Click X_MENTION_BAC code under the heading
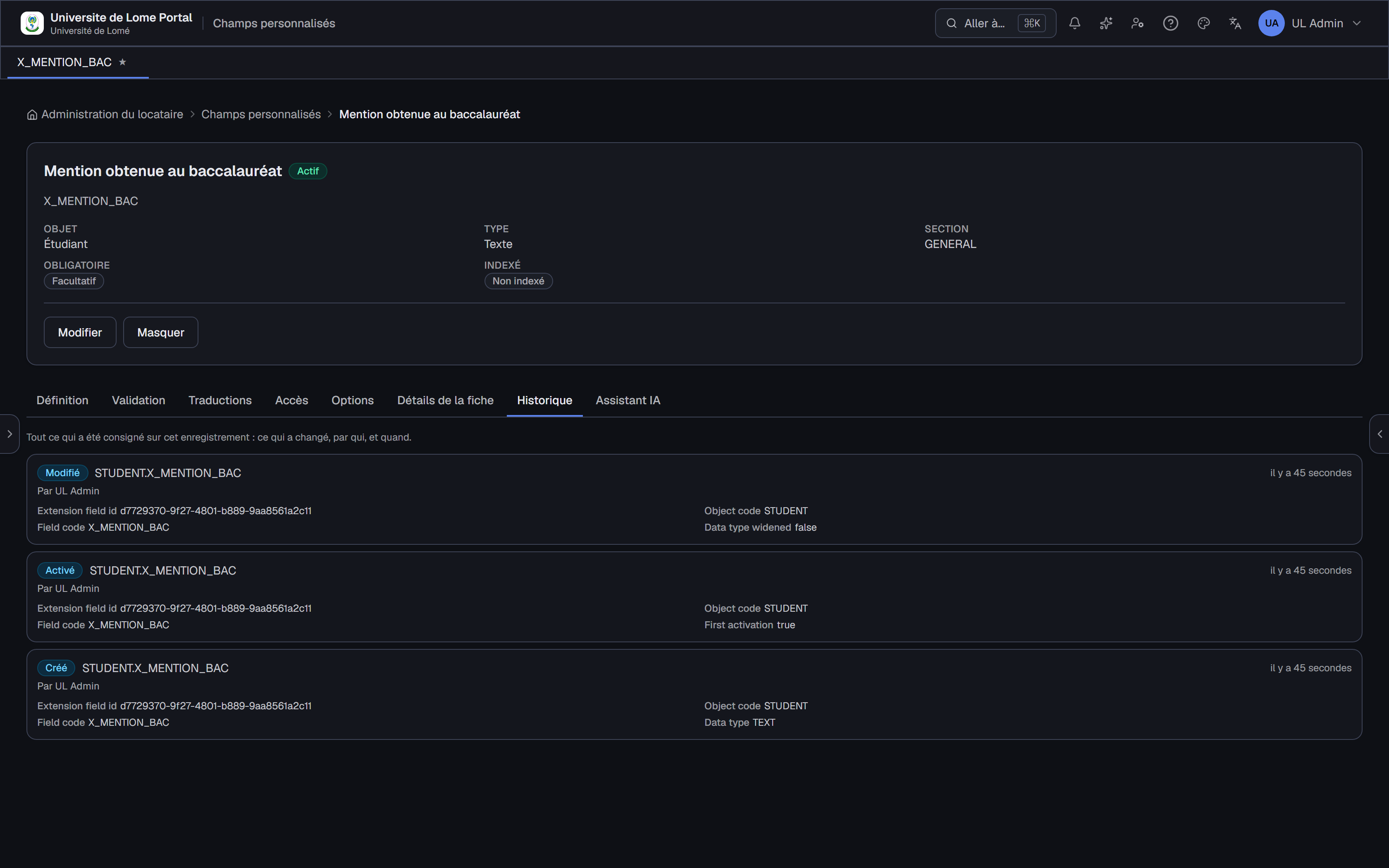The width and height of the screenshot is (1389, 868). tap(91, 201)
